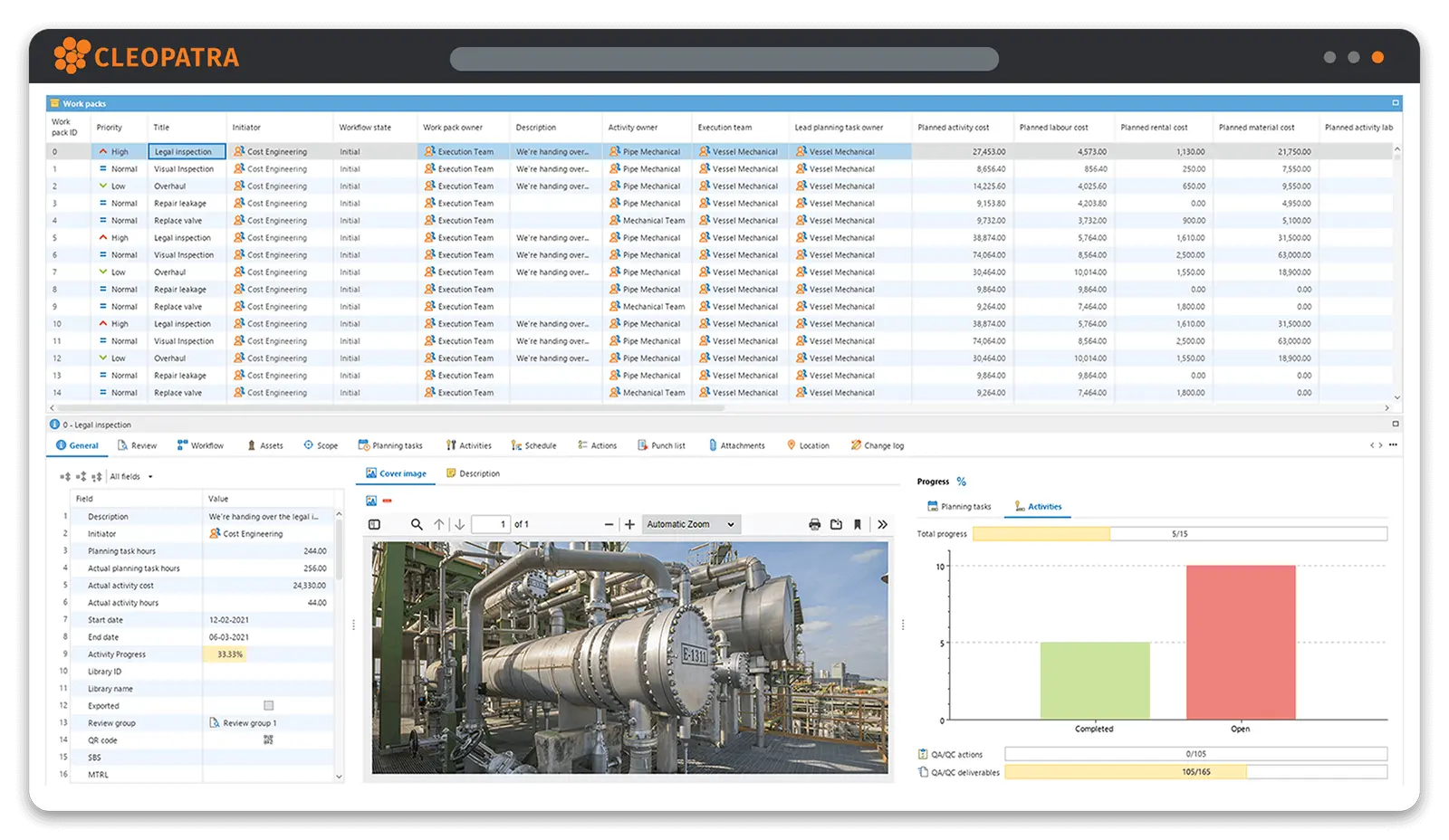Switch to the Description tab

[x=475, y=473]
